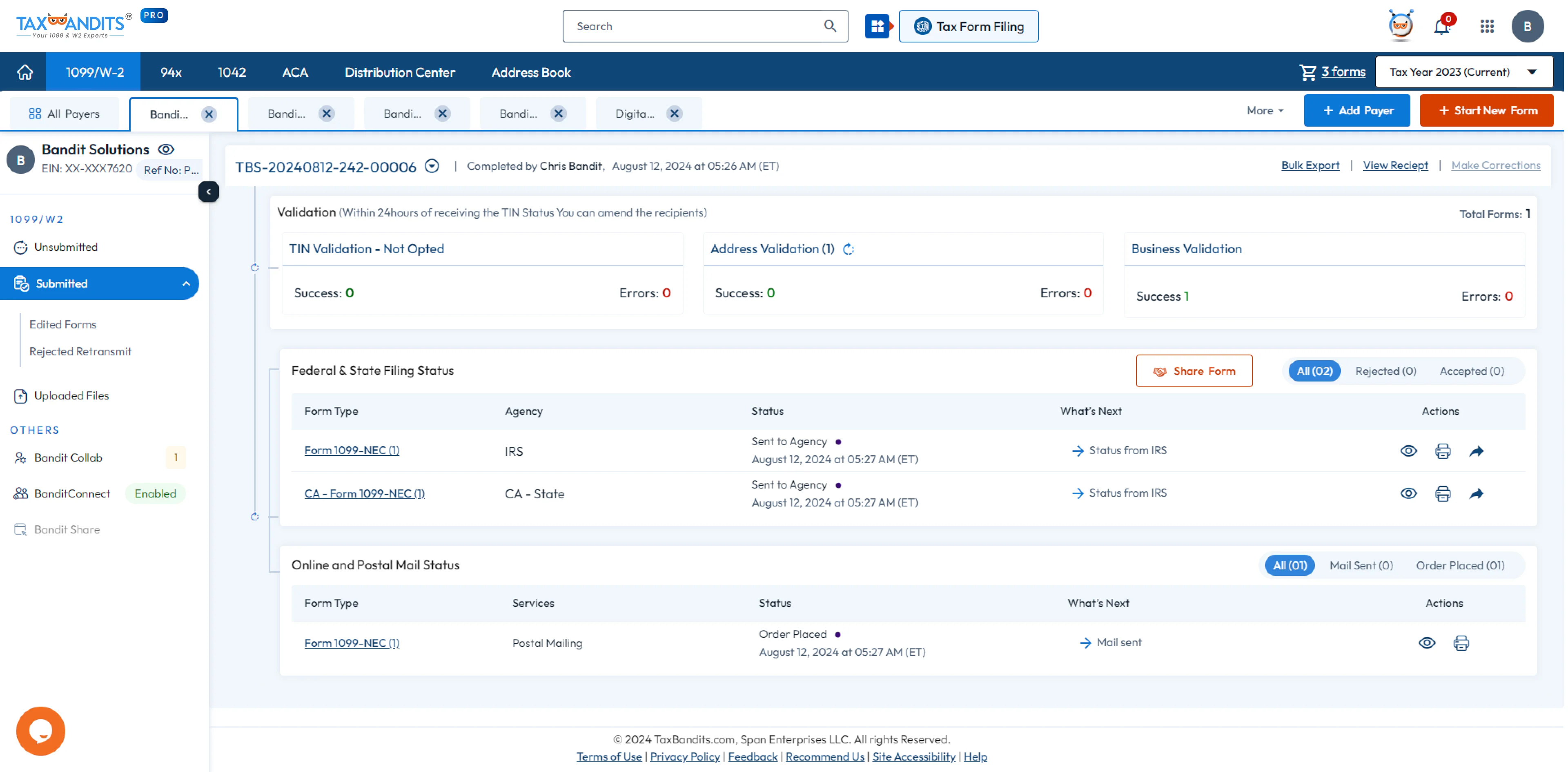Open Rejected Retransmit in sidebar
This screenshot has width=1568, height=772.
click(80, 352)
